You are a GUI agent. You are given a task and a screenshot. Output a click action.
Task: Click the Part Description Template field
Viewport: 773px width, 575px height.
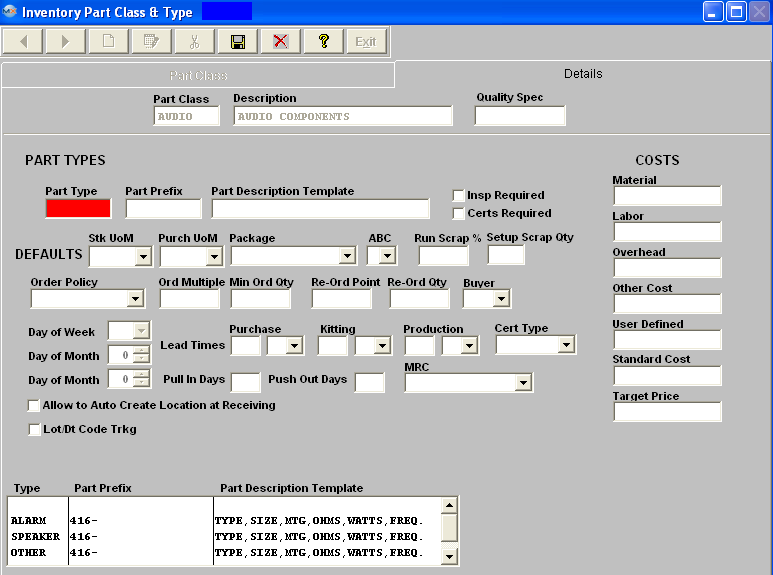coord(320,209)
